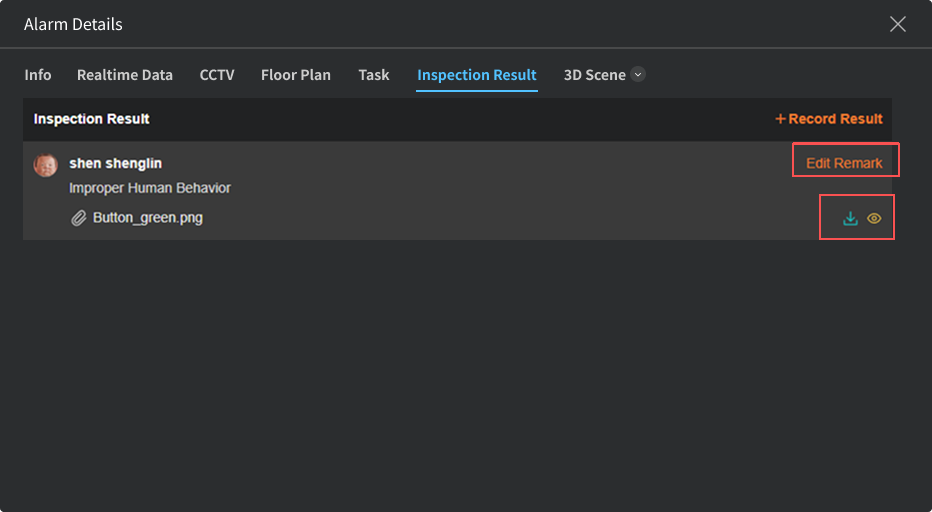Screen dimensions: 932x512
Task: Switch to the 3D Scene tab
Action: (x=594, y=75)
